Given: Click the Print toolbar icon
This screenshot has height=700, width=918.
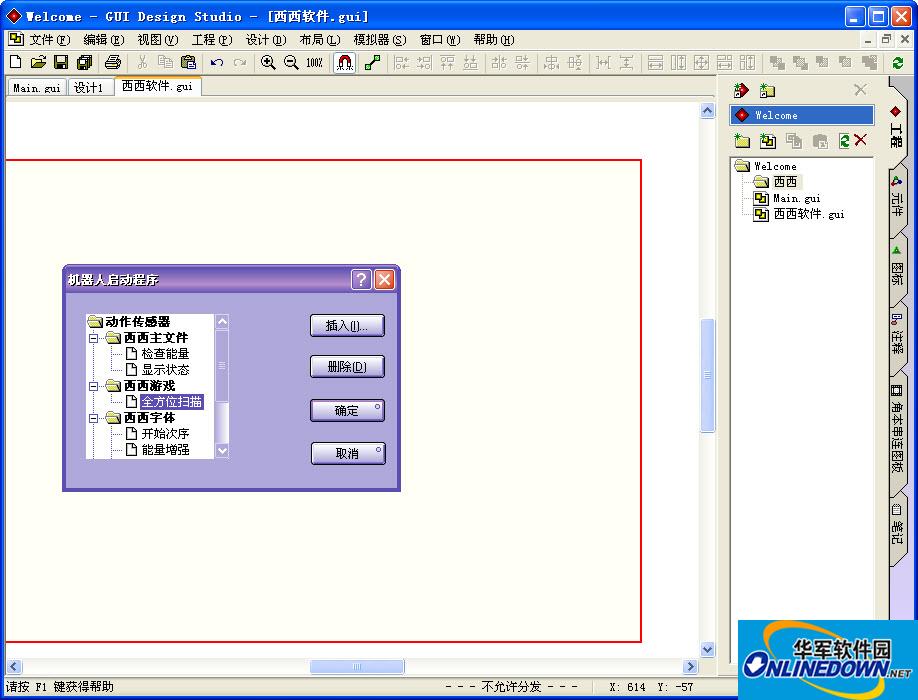Looking at the screenshot, I should (113, 62).
